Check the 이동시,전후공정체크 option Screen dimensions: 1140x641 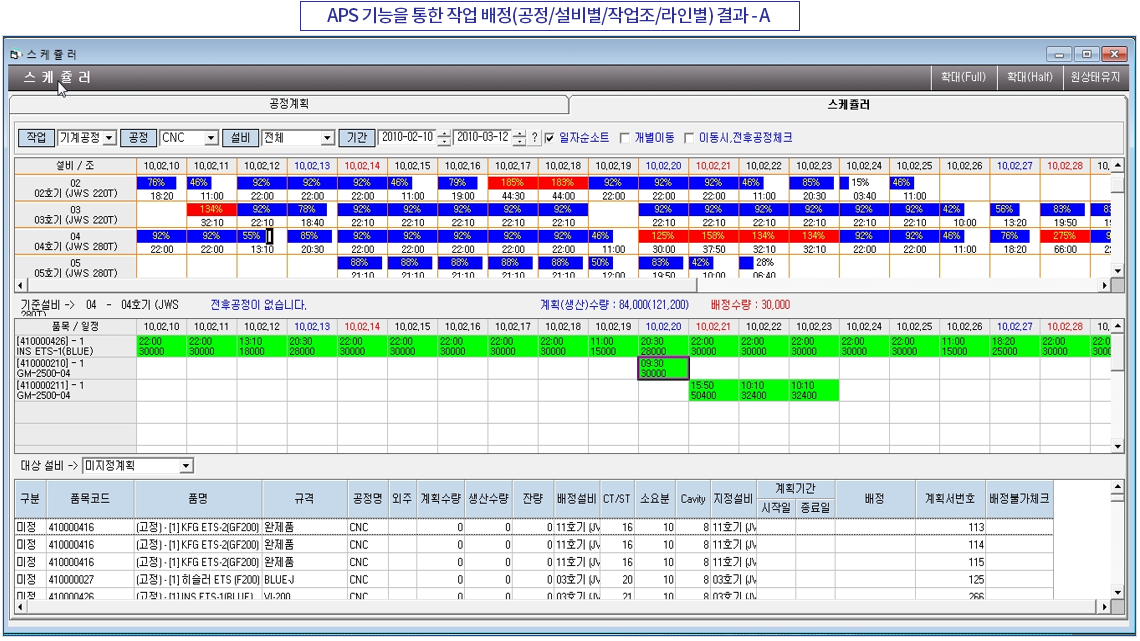coord(689,138)
